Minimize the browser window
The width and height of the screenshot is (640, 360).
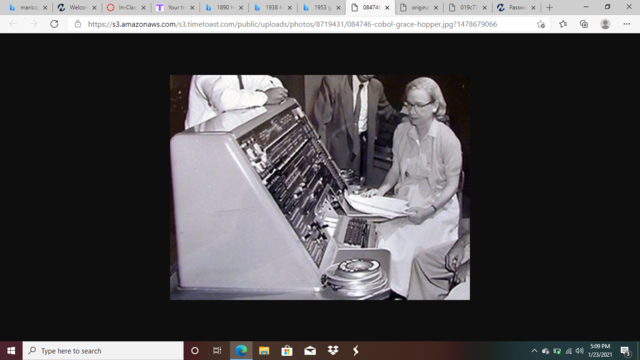coord(586,7)
